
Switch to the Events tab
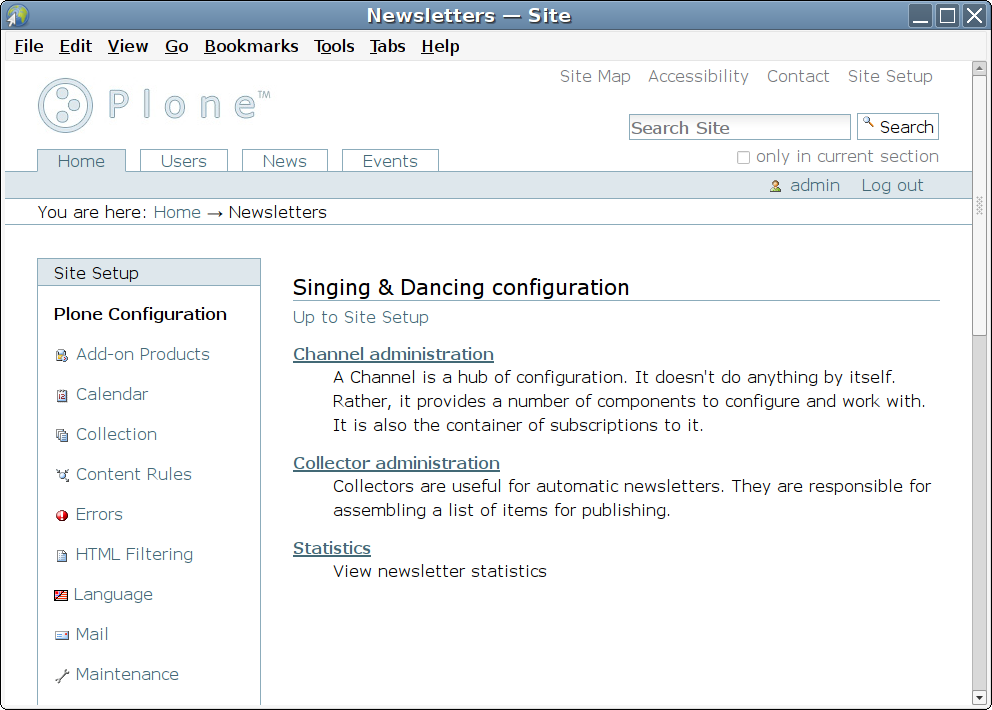click(390, 161)
